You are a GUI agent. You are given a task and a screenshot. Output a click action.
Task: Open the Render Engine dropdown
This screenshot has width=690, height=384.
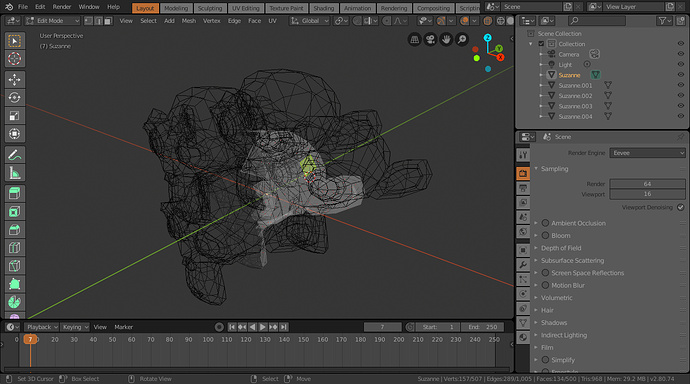647,153
